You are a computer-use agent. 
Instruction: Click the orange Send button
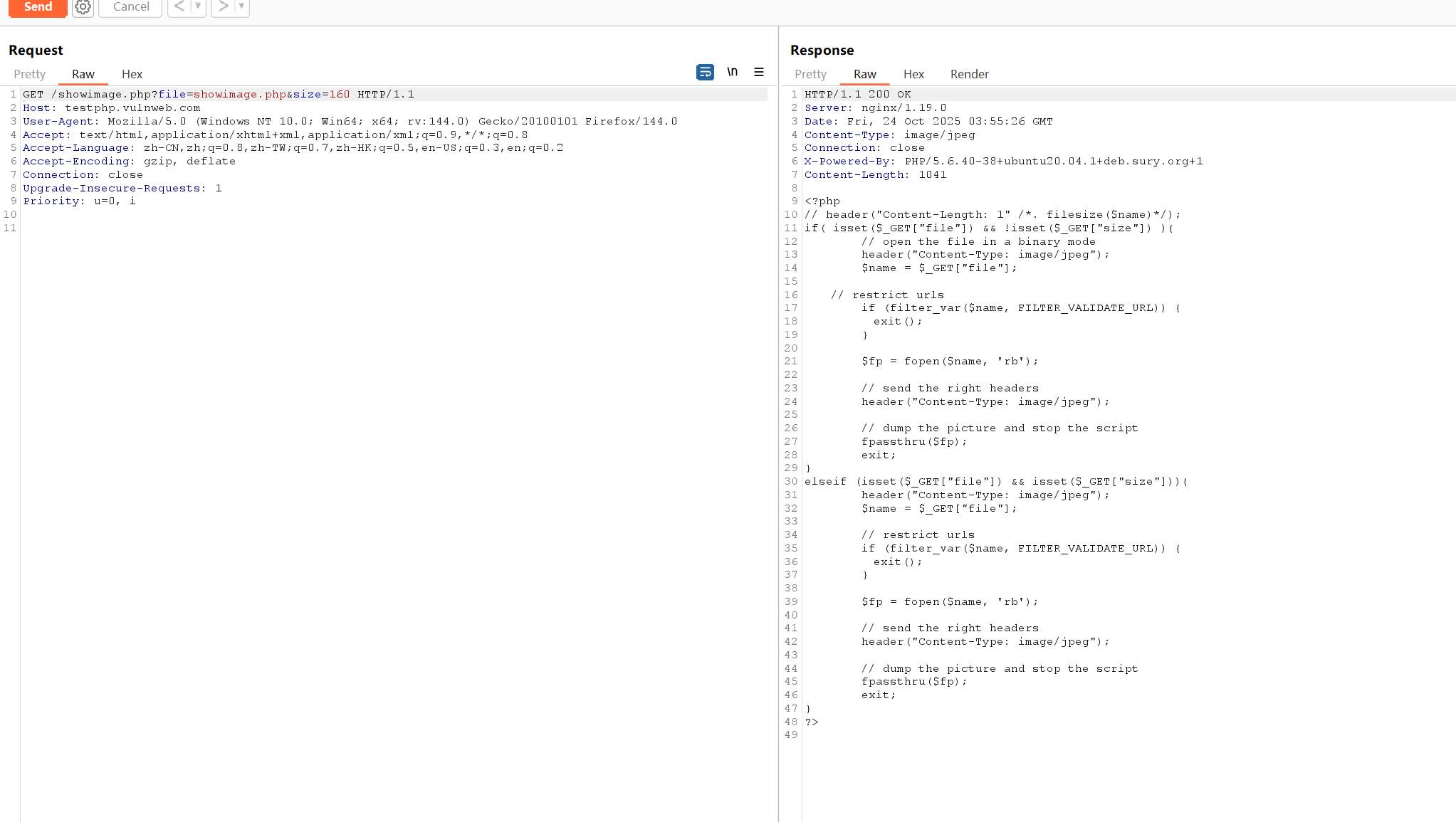pyautogui.click(x=38, y=7)
